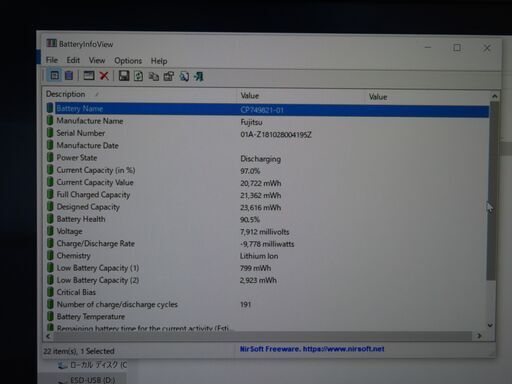Select the Full Charged Capacity row
Image resolution: width=512 pixels, height=384 pixels.
[x=268, y=195]
